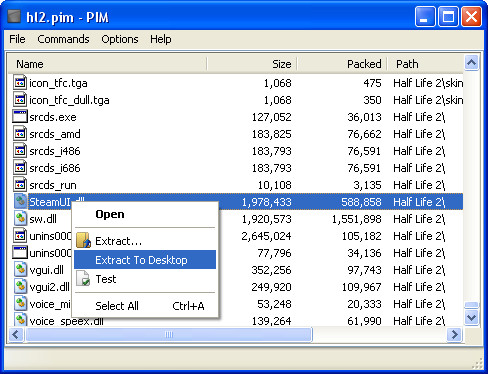Close the hl2.pim window

coord(471,17)
